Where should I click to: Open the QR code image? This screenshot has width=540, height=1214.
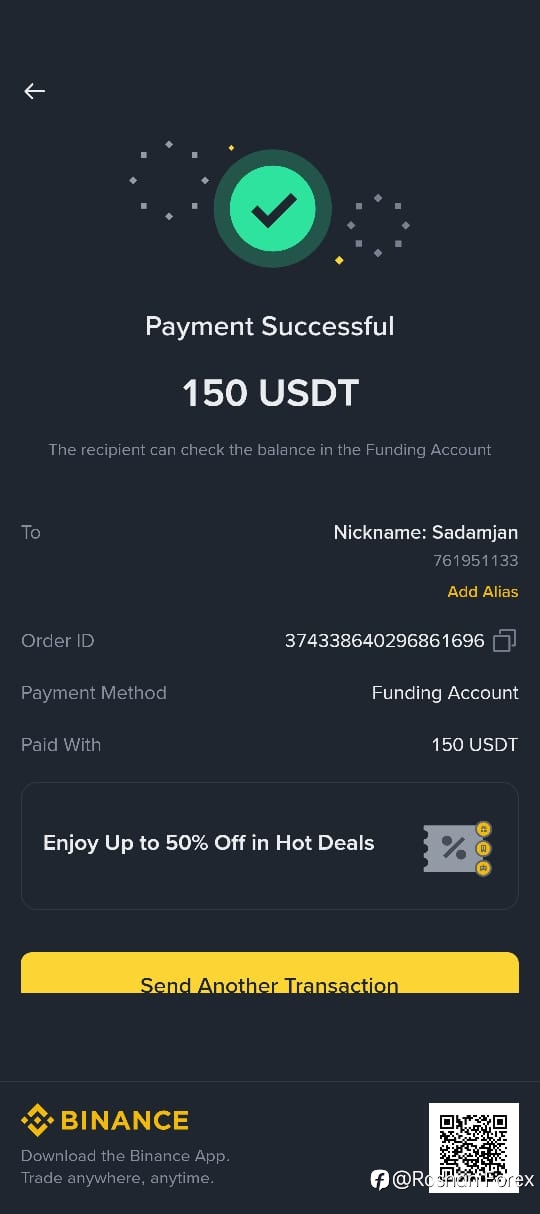coord(474,1146)
